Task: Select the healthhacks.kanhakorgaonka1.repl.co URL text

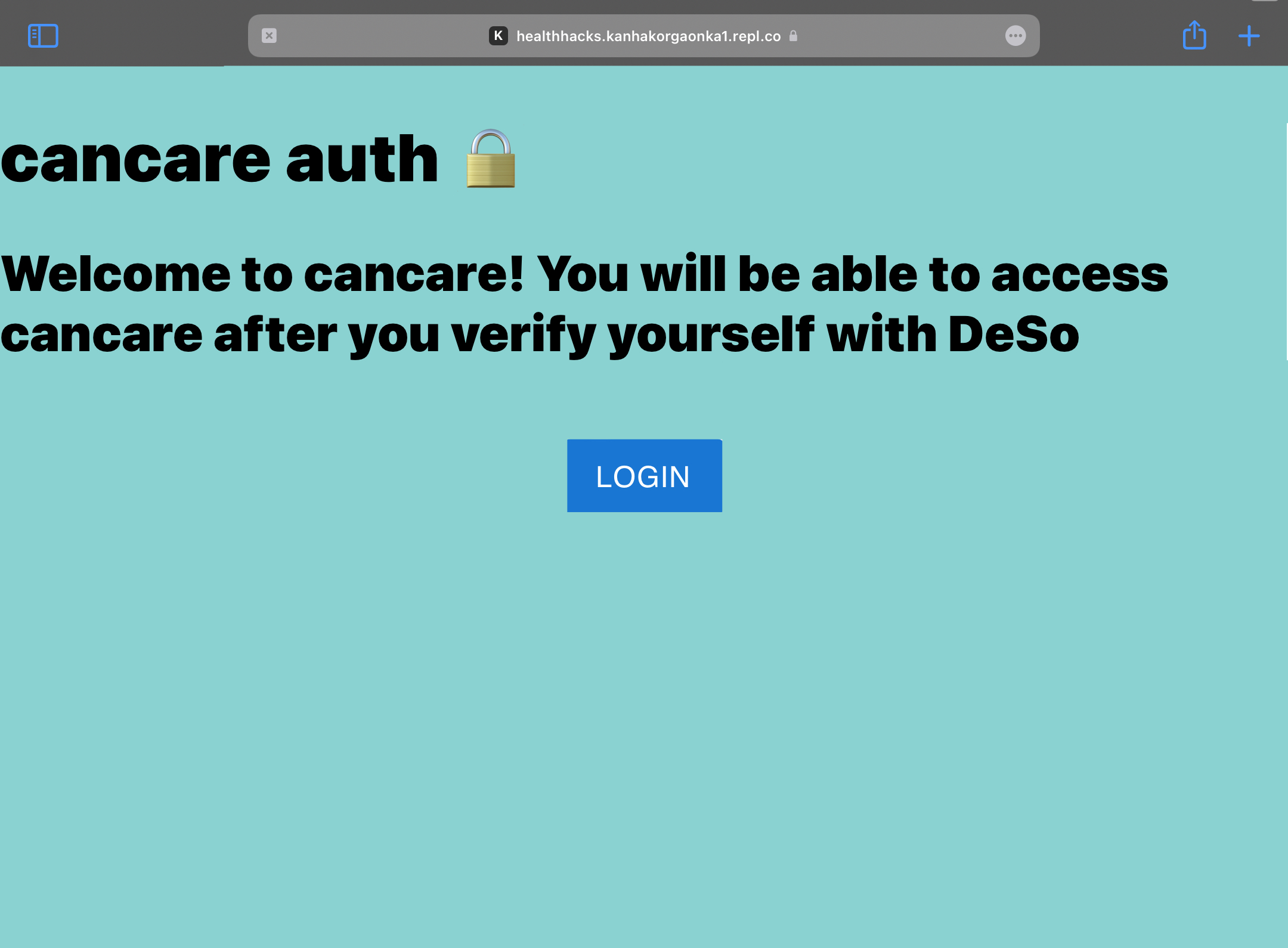Action: (x=648, y=36)
